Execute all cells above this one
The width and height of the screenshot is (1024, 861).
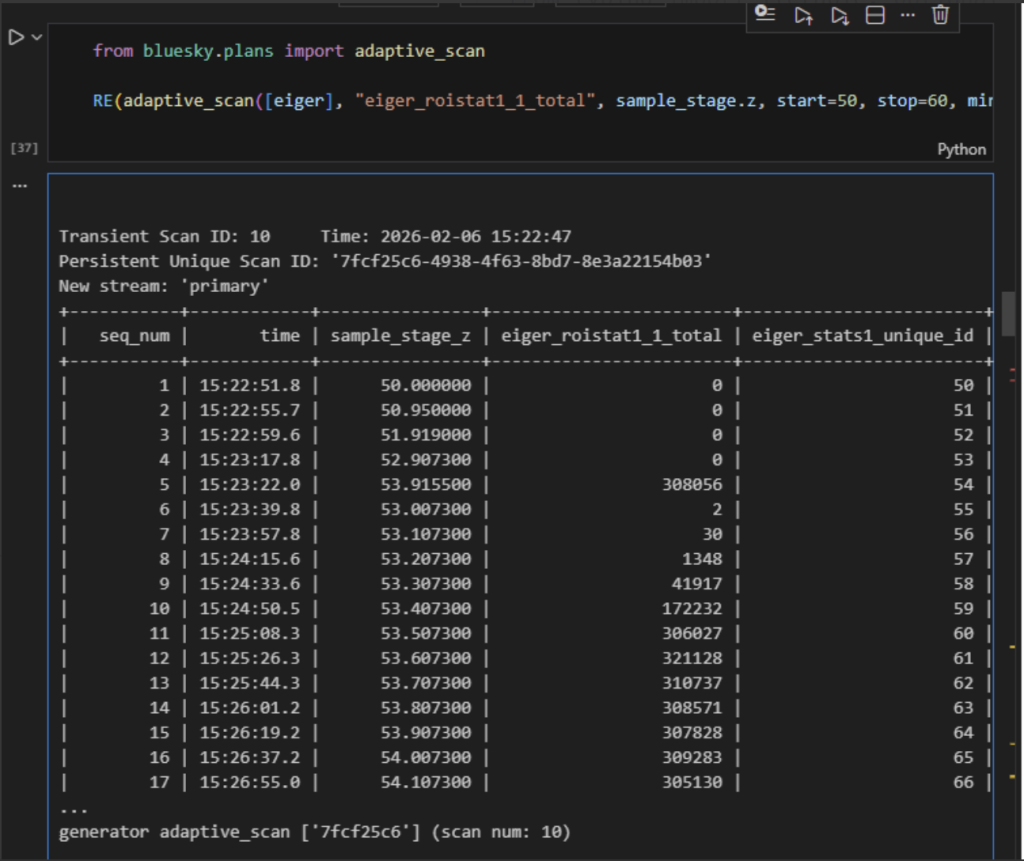pyautogui.click(x=803, y=15)
